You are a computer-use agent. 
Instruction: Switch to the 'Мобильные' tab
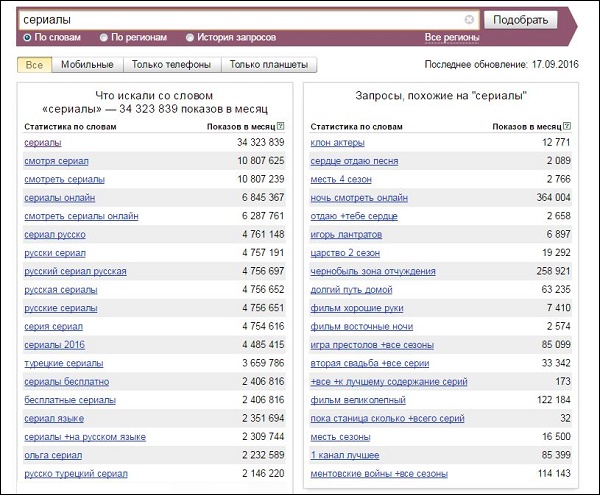(87, 65)
